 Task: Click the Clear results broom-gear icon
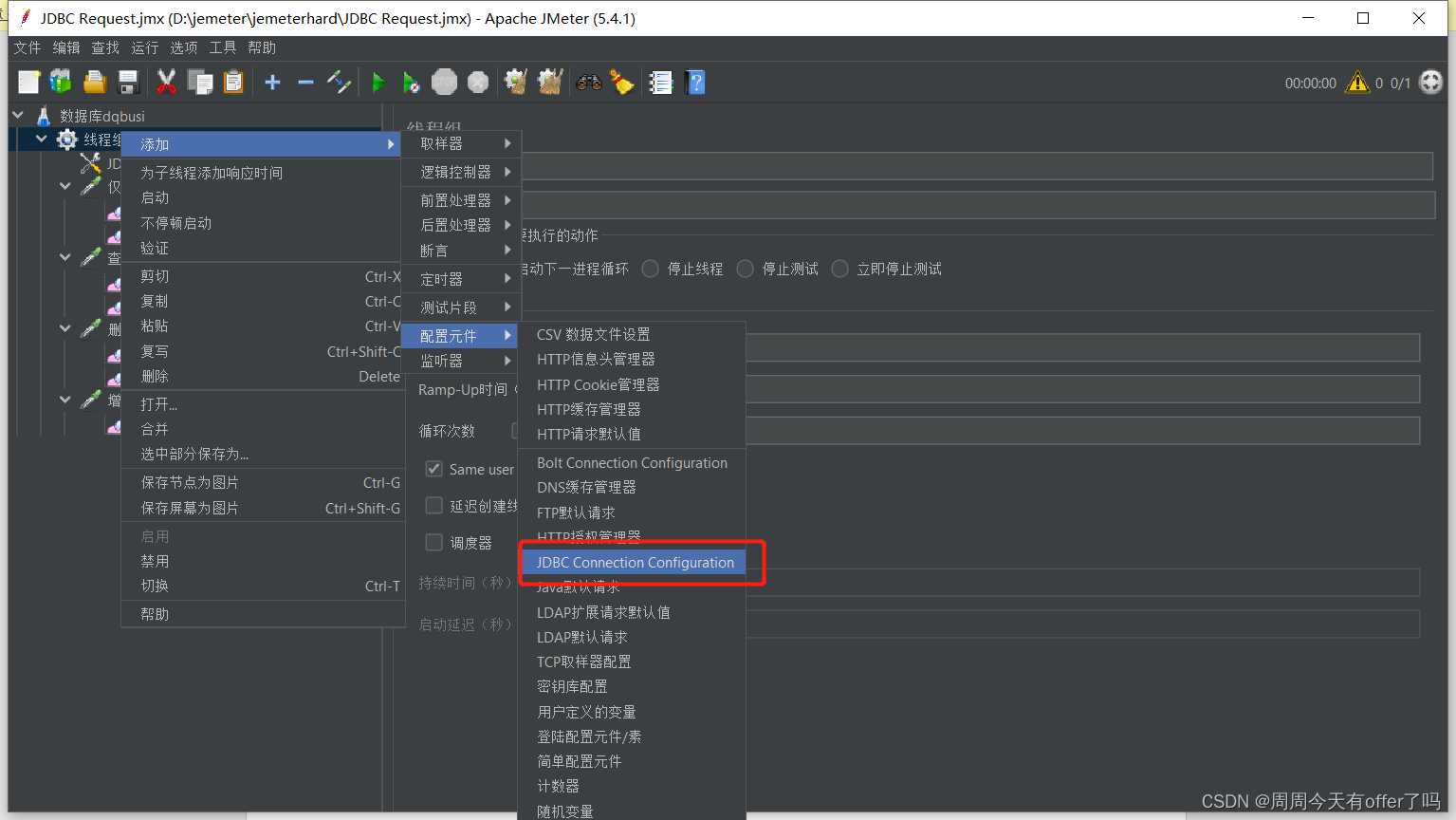516,83
